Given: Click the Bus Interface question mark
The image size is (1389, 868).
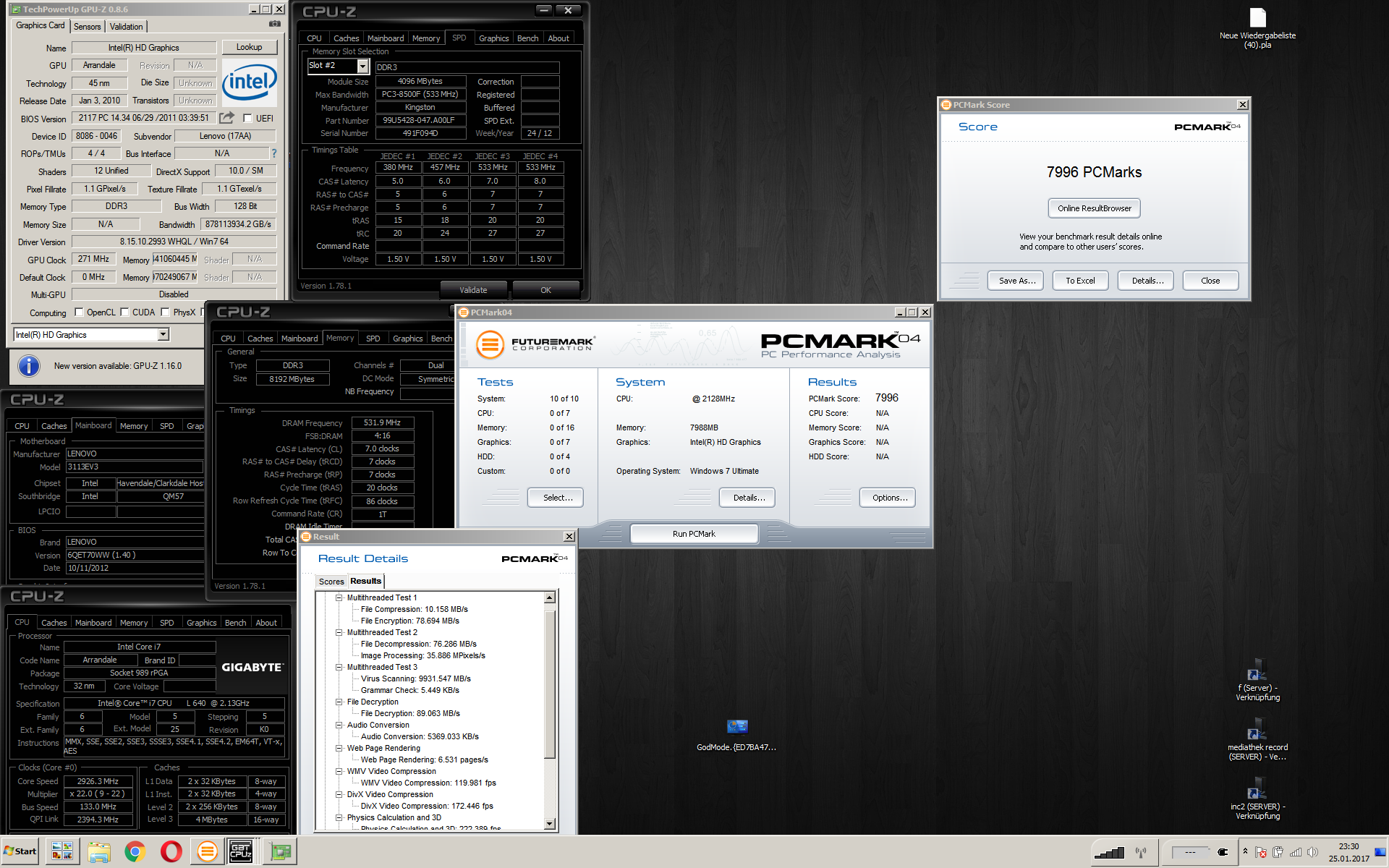Looking at the screenshot, I should [x=274, y=153].
